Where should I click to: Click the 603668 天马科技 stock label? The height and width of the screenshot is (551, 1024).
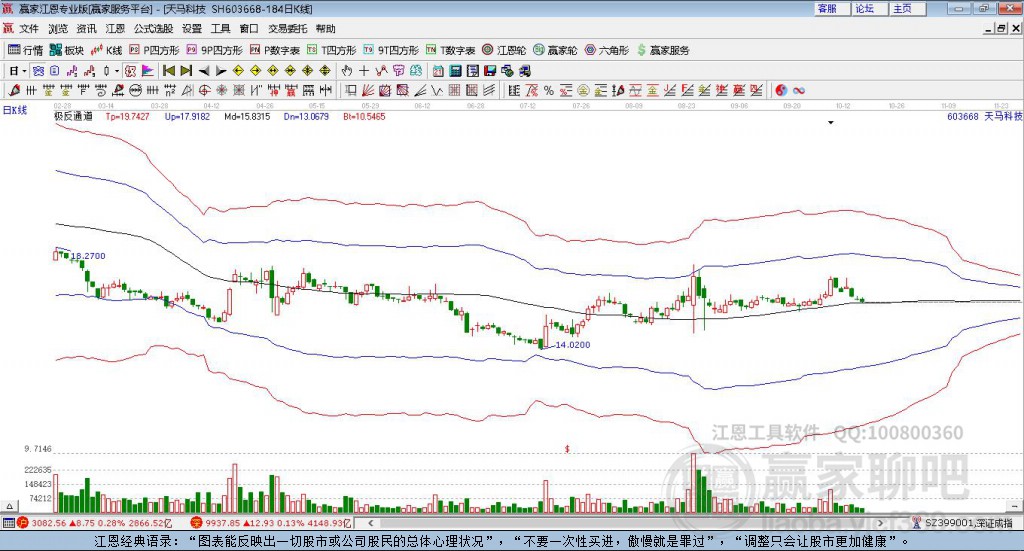985,116
